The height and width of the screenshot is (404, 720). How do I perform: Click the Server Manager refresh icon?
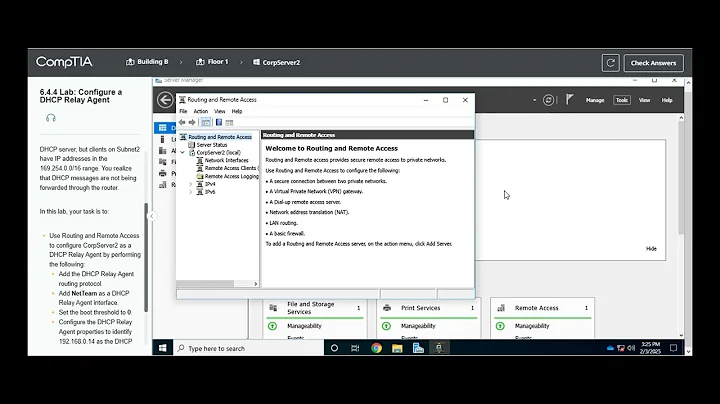click(548, 100)
